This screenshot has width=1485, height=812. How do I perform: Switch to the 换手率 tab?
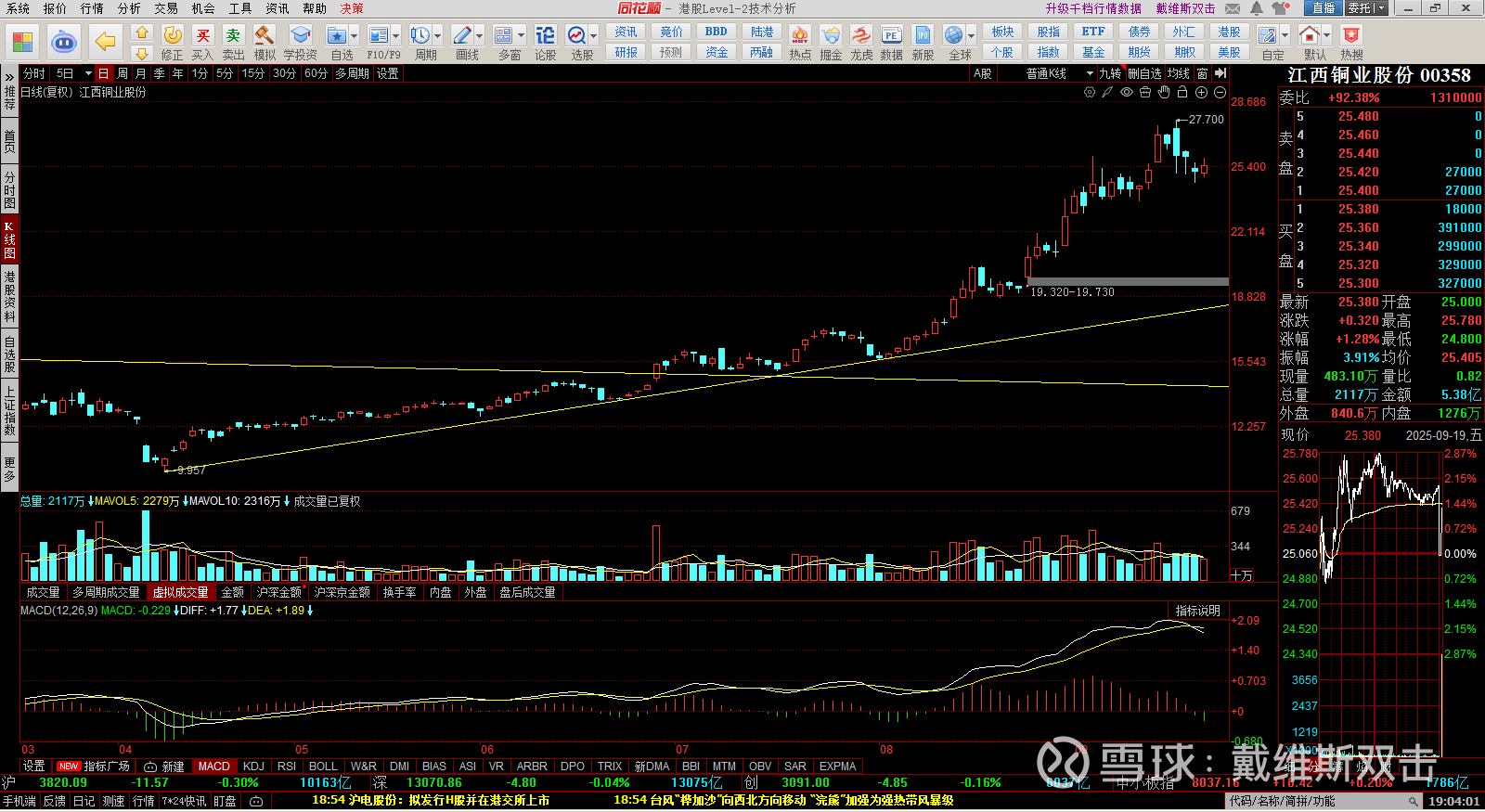pos(399,592)
